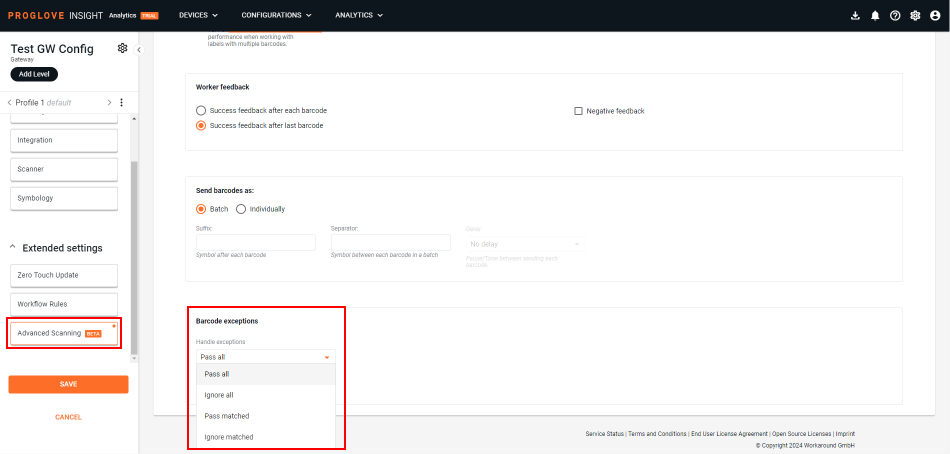Open the notifications bell
Image resolution: width=950 pixels, height=454 pixels.
(x=875, y=16)
